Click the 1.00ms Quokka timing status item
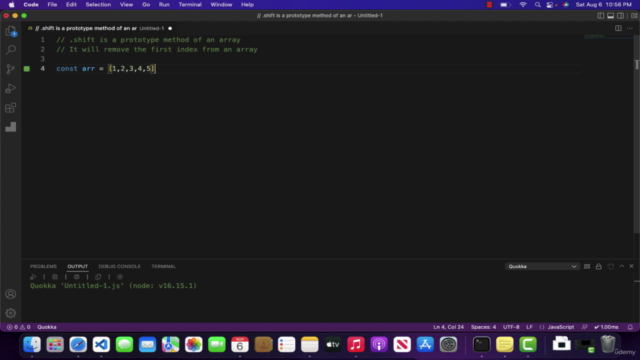Image resolution: width=640 pixels, height=360 pixels. tap(606, 327)
